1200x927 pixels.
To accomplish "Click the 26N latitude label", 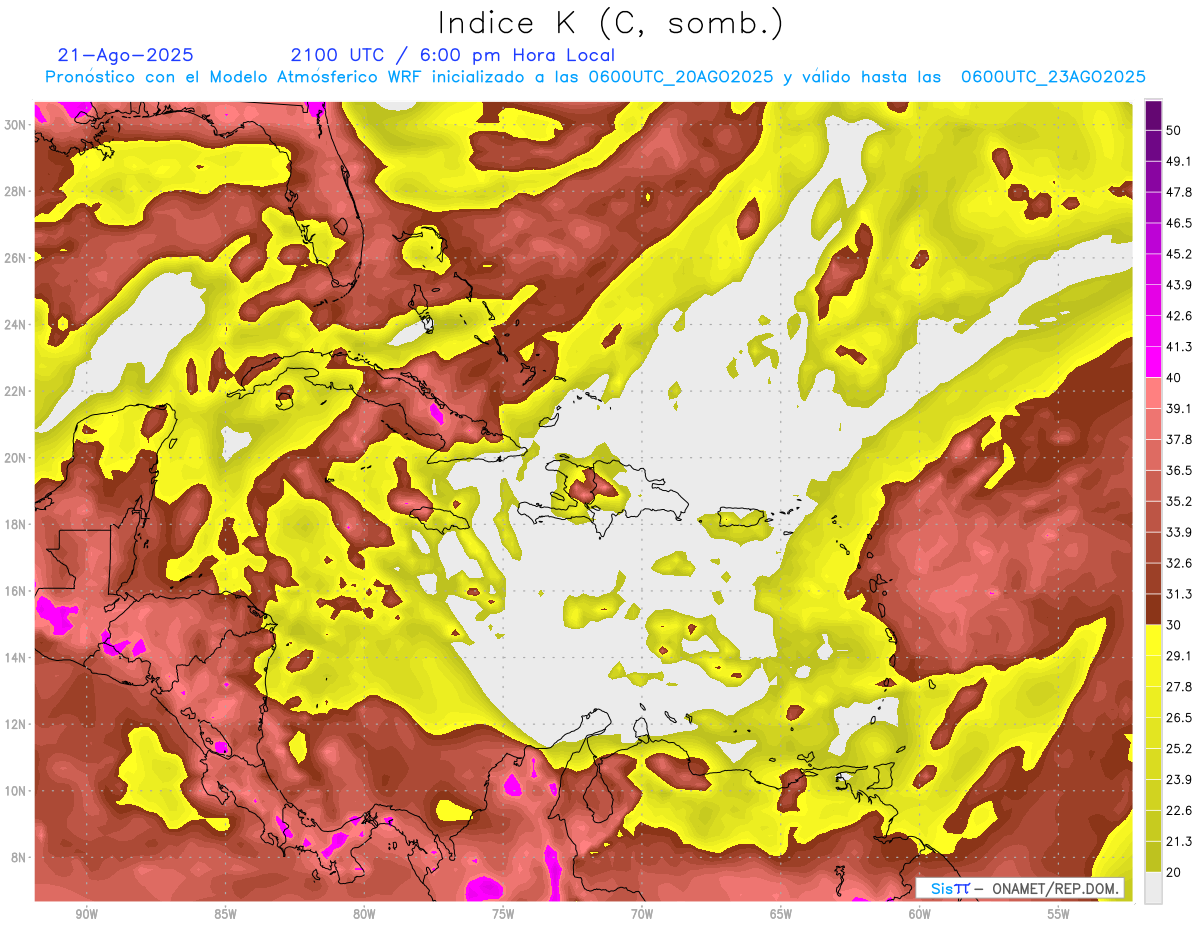I will 15,258.
